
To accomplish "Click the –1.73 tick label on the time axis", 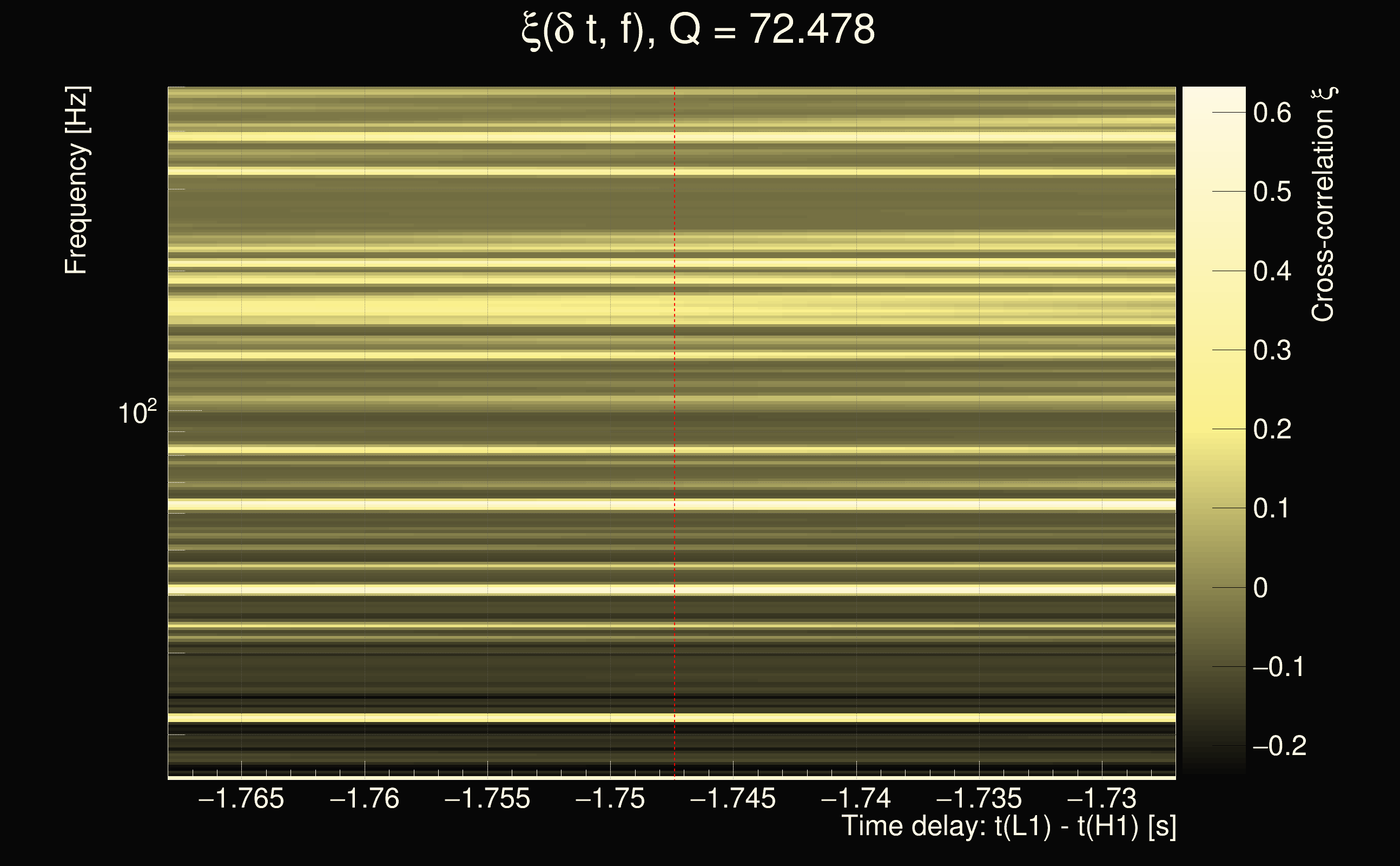I will 1101,798.
